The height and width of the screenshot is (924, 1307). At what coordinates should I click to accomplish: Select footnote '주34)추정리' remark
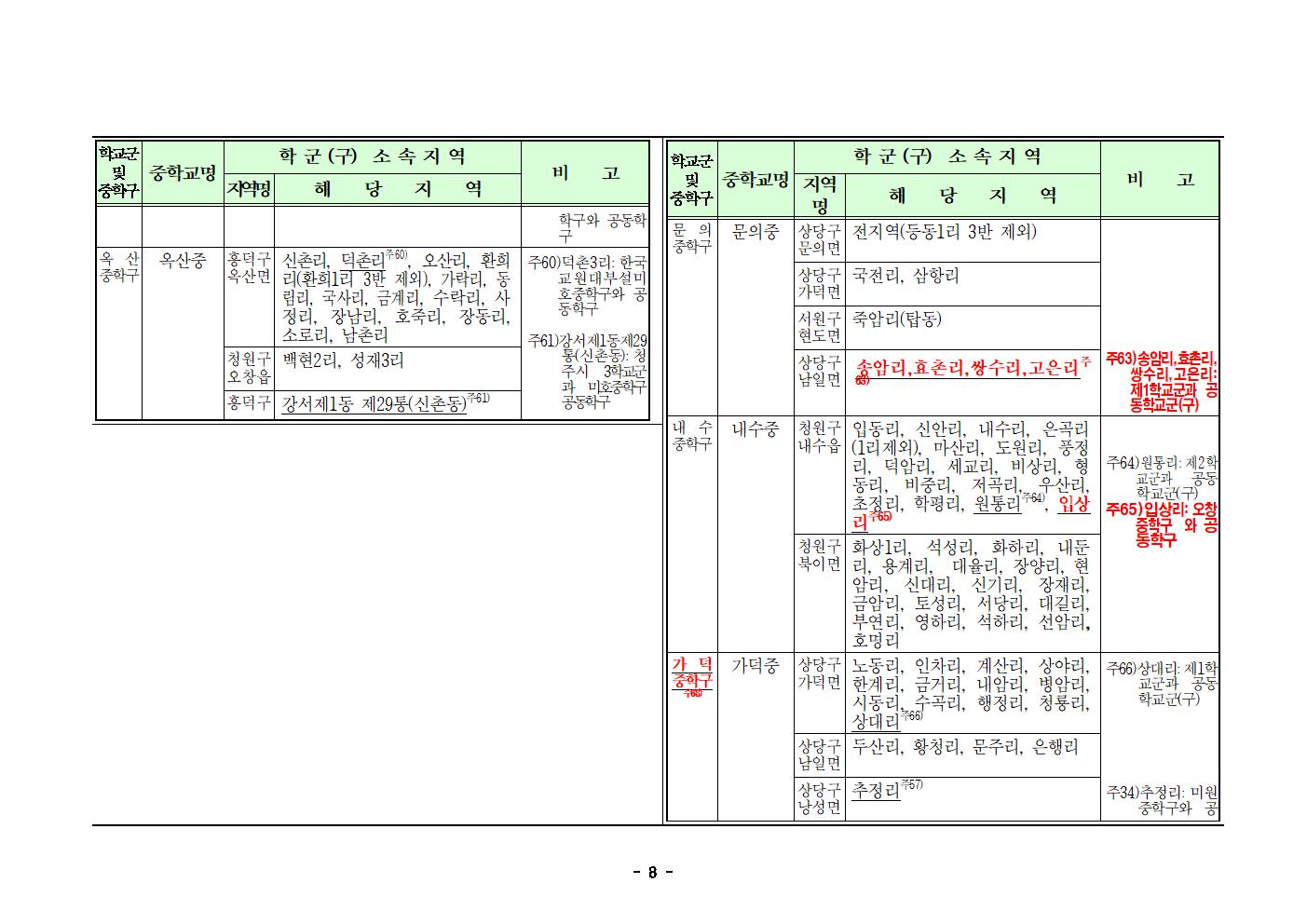[1162, 801]
